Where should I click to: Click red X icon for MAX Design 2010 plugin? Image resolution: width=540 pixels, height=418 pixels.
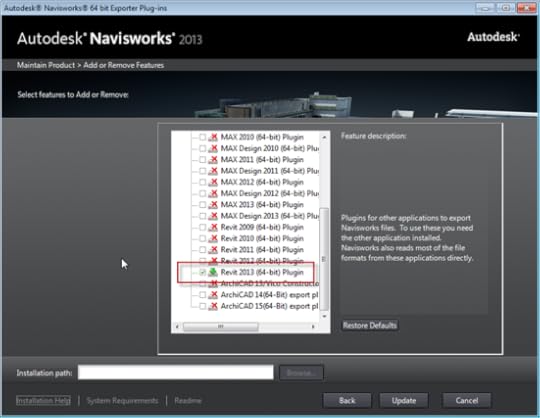[x=213, y=148]
